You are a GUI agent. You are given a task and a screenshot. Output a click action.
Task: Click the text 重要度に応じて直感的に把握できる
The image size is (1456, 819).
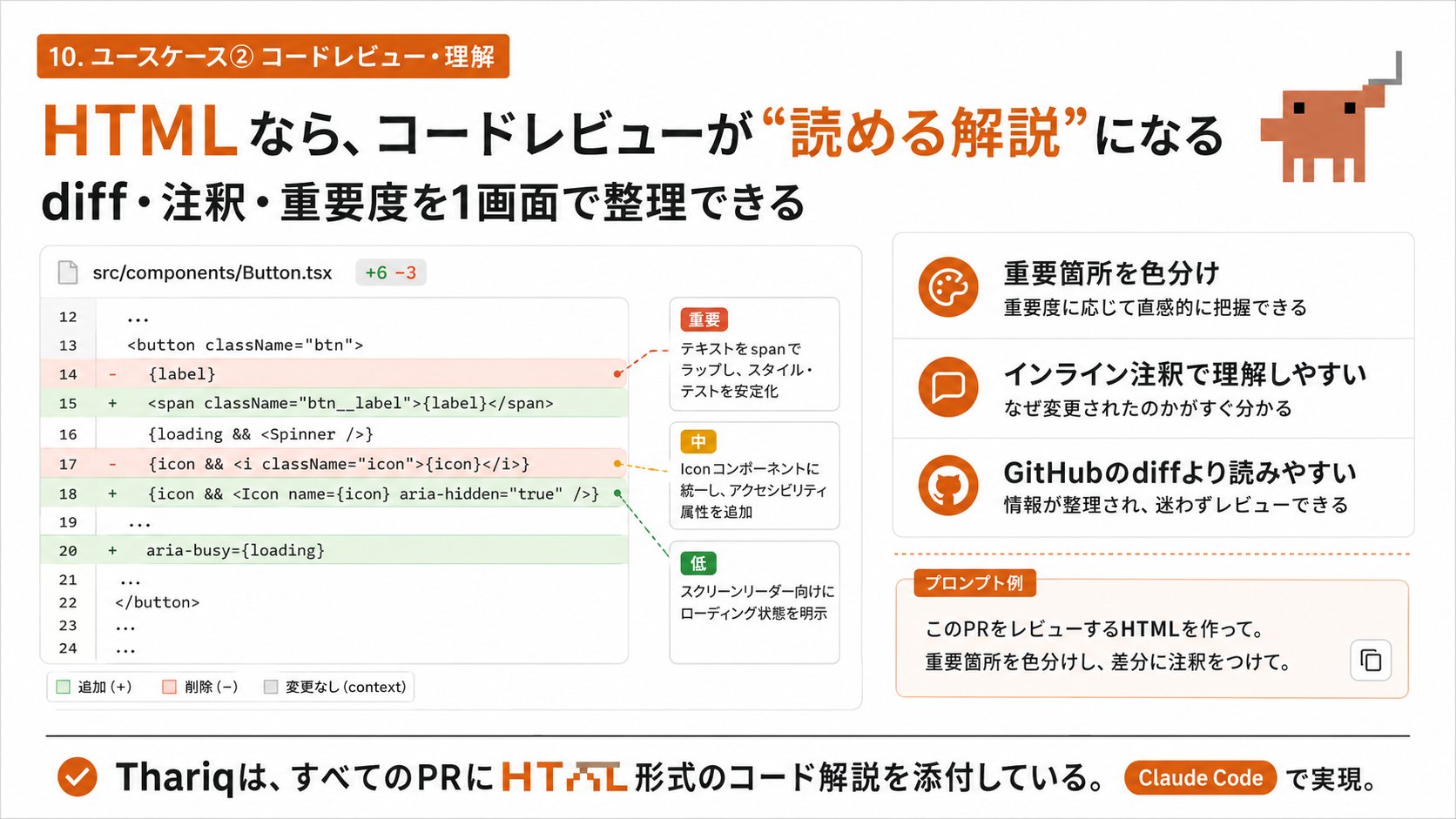(x=1155, y=307)
